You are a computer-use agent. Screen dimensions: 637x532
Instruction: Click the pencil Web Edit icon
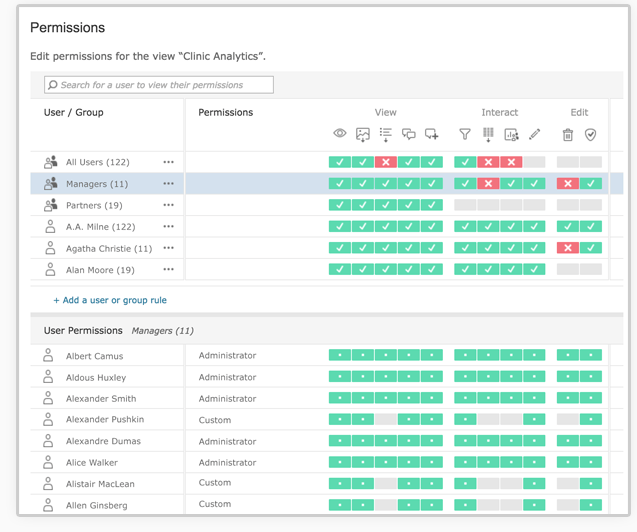click(534, 134)
